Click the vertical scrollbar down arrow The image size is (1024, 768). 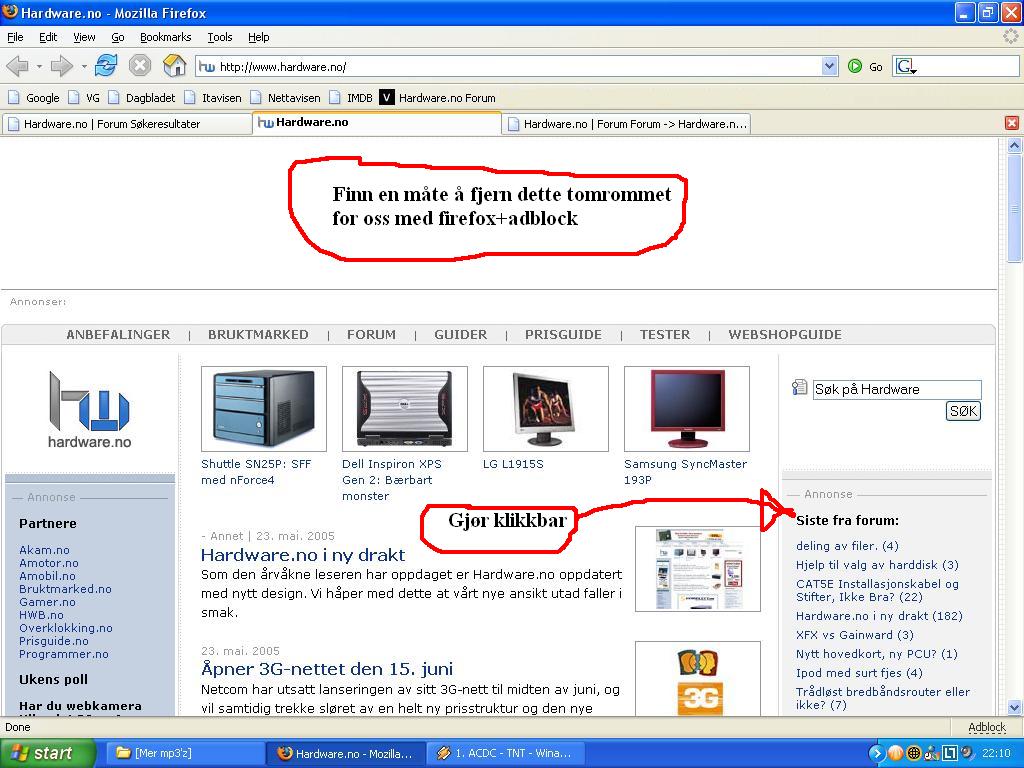(x=1014, y=707)
